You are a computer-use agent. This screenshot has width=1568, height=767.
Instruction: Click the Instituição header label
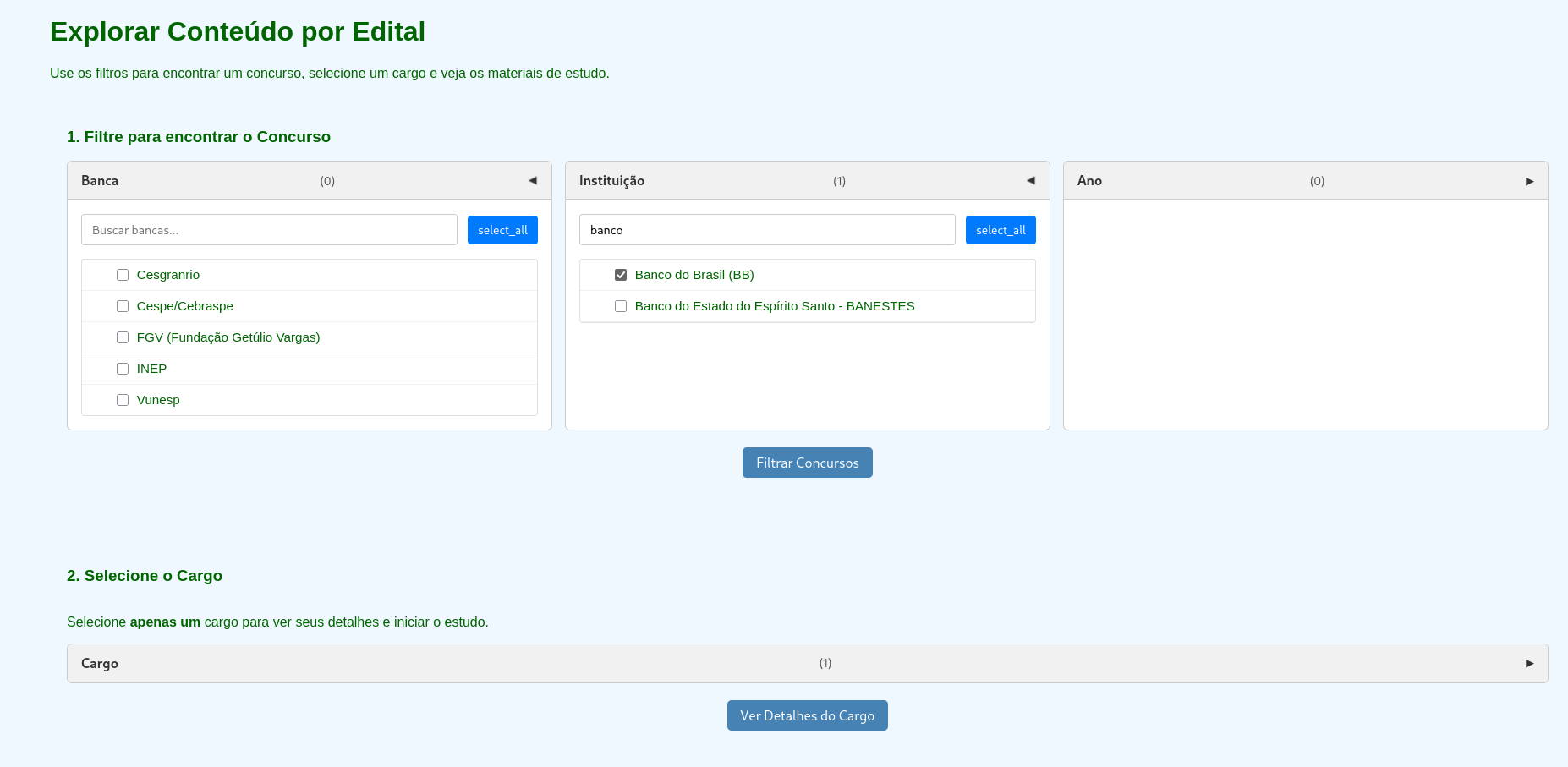[x=611, y=181]
